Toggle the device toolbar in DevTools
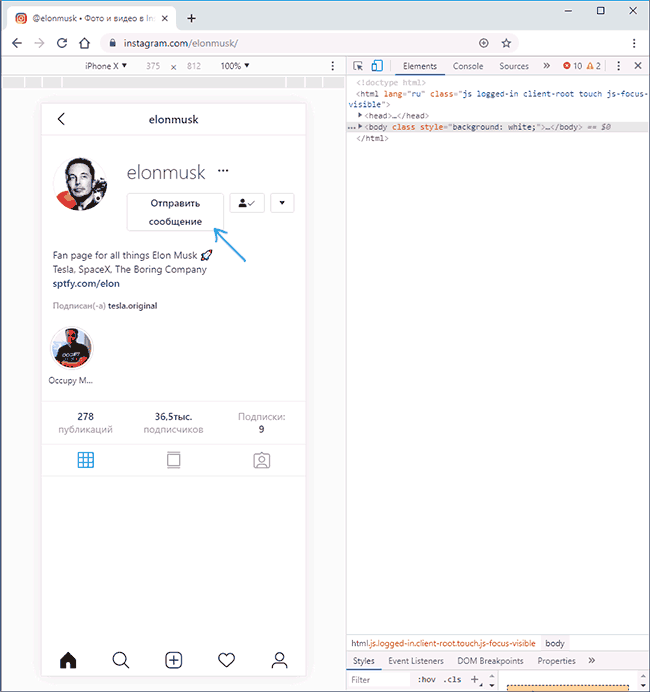This screenshot has height=692, width=650. [377, 66]
